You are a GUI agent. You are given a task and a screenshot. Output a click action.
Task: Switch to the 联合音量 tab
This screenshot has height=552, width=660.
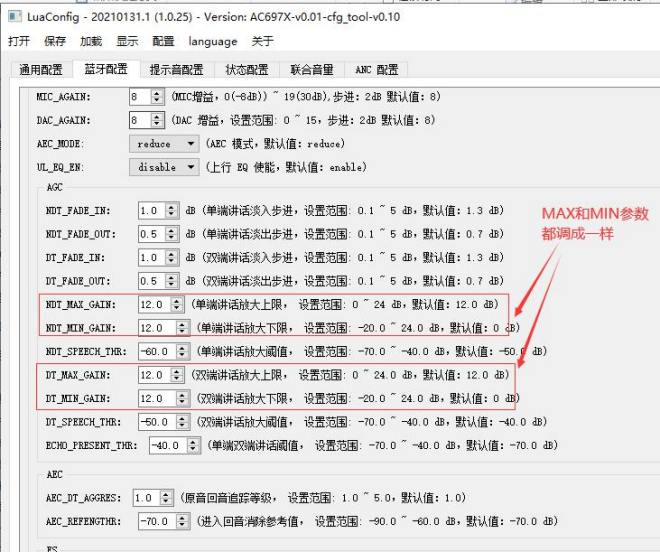(312, 69)
